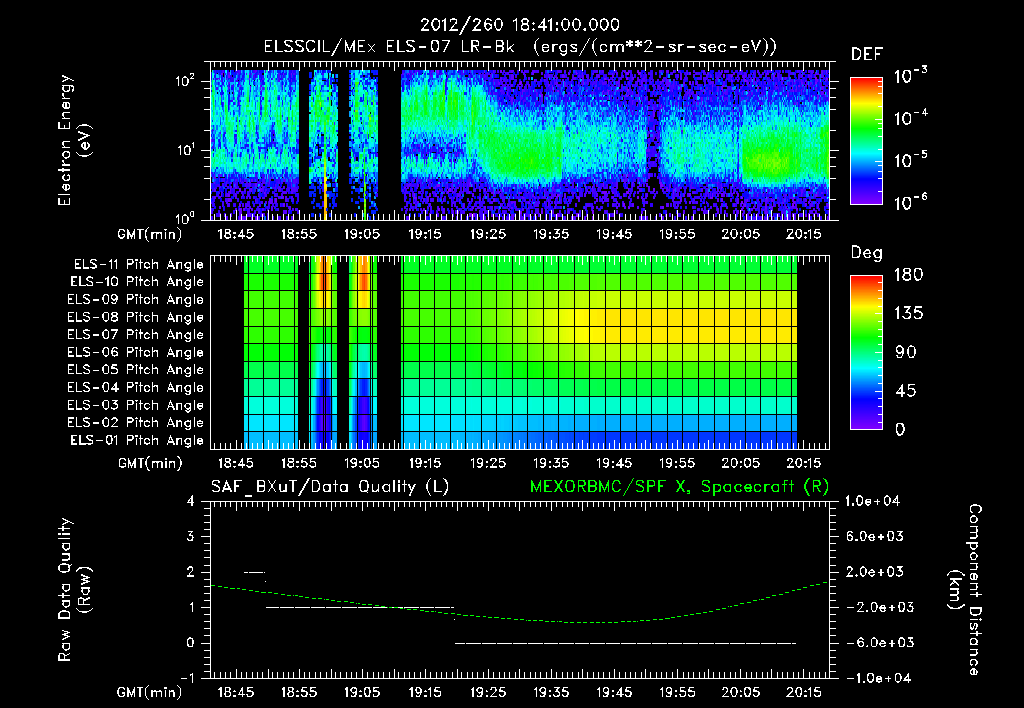Click the ELS-03 Pitch Angle label
The image size is (1024, 708).
135,405
